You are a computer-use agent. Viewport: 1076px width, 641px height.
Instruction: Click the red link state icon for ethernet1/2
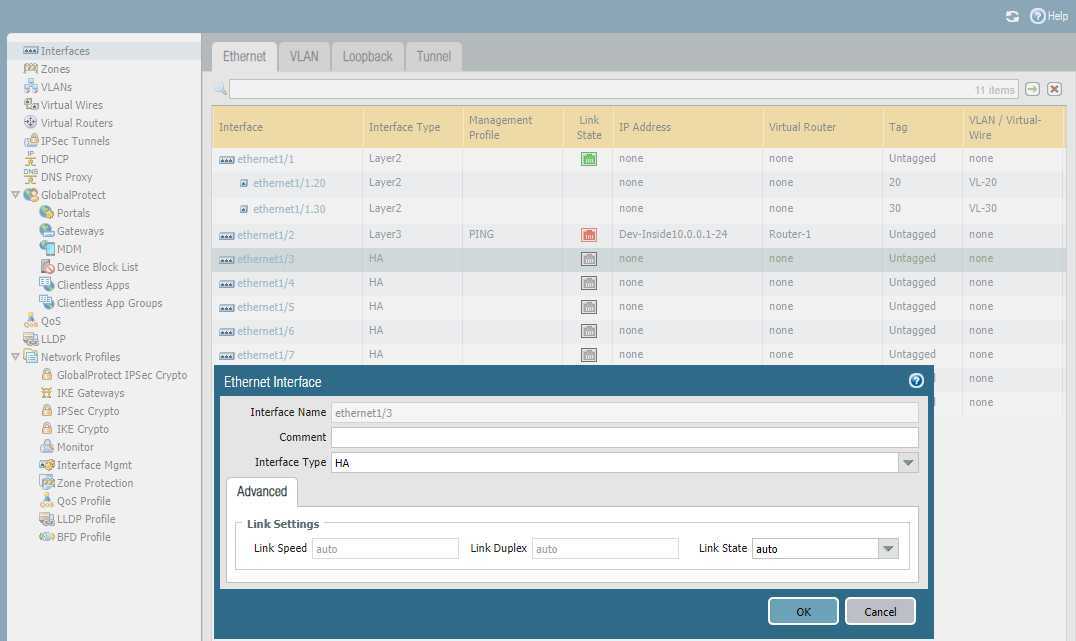(x=589, y=235)
